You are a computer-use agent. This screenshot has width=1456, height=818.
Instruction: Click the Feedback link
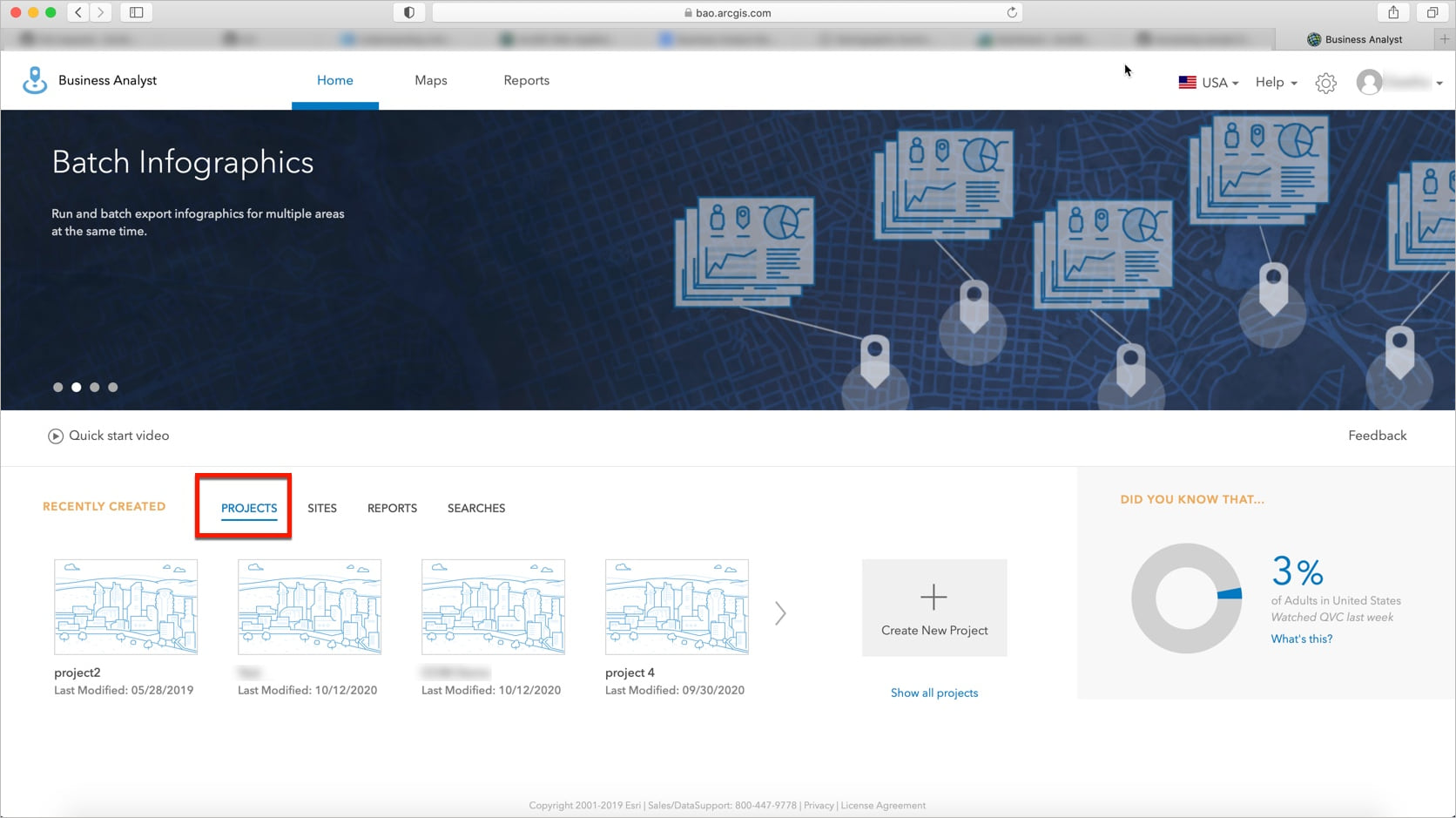point(1377,435)
